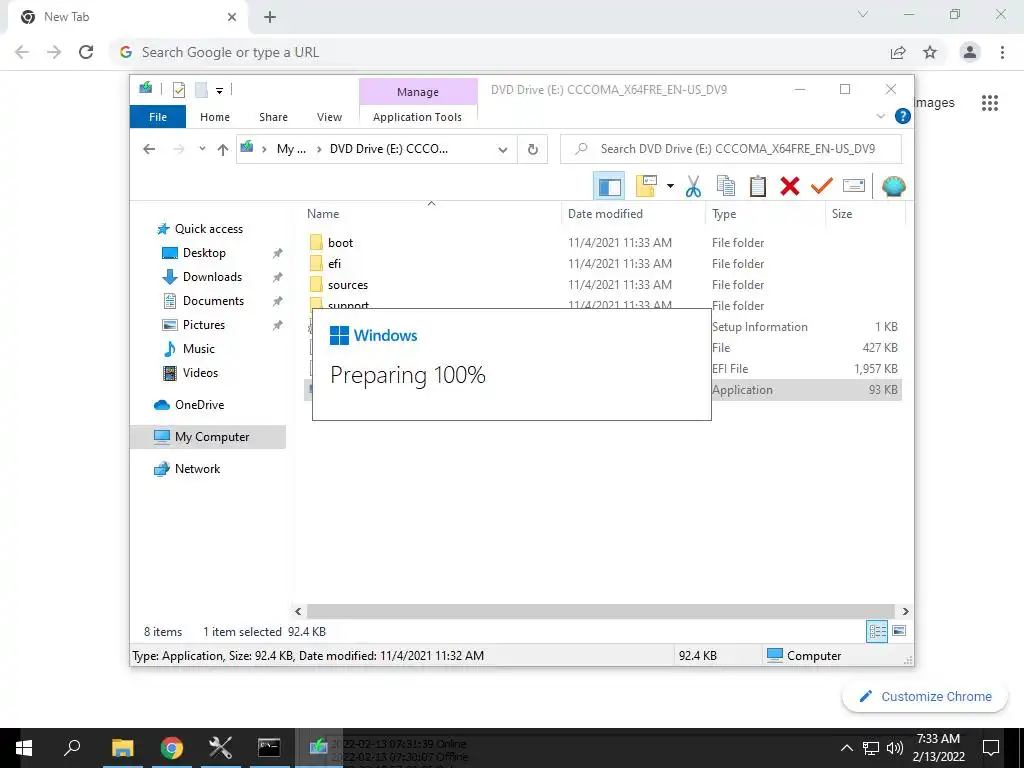This screenshot has width=1024, height=768.
Task: Click the Search DVD Drive input field
Action: 731,149
